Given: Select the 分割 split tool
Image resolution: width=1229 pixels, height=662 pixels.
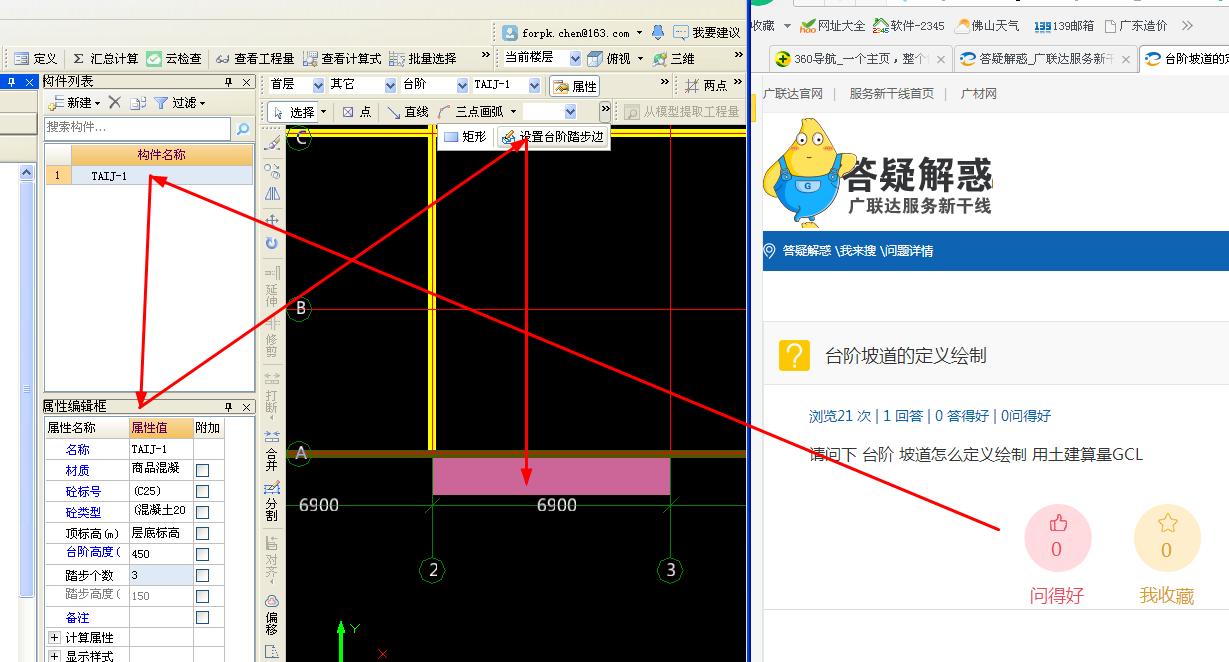Looking at the screenshot, I should tap(271, 500).
